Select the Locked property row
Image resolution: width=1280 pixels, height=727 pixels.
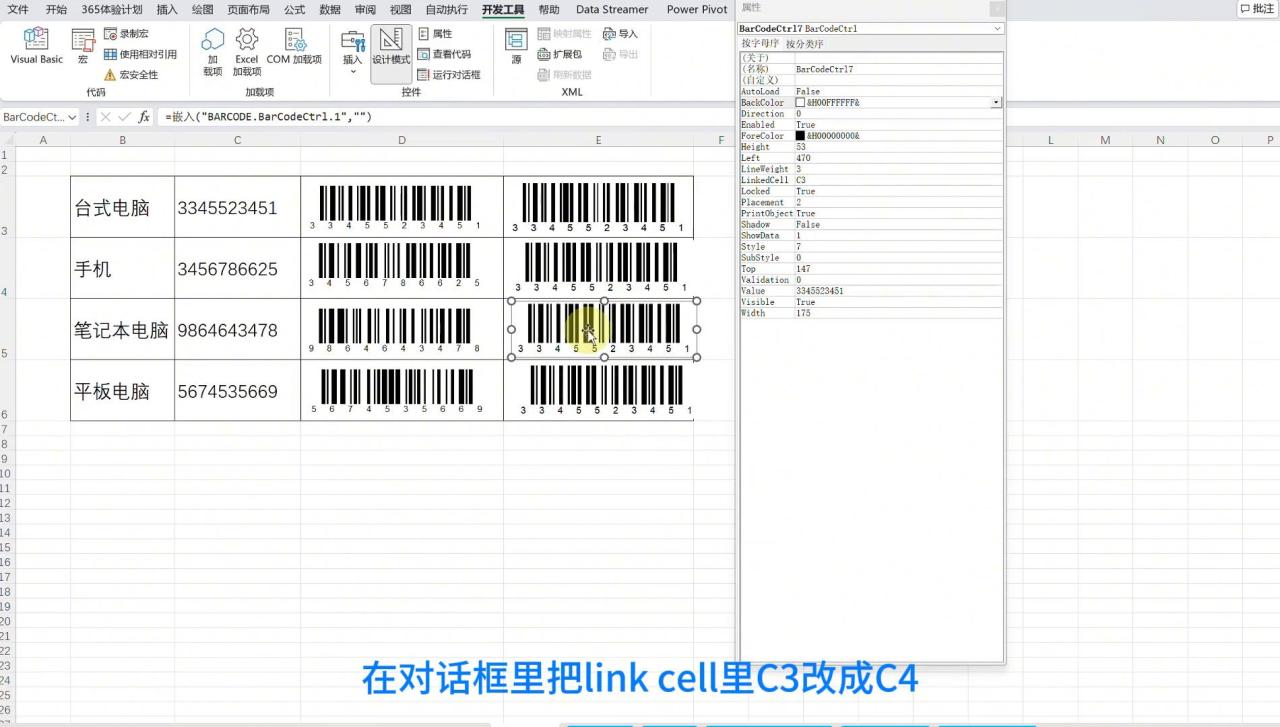point(870,191)
